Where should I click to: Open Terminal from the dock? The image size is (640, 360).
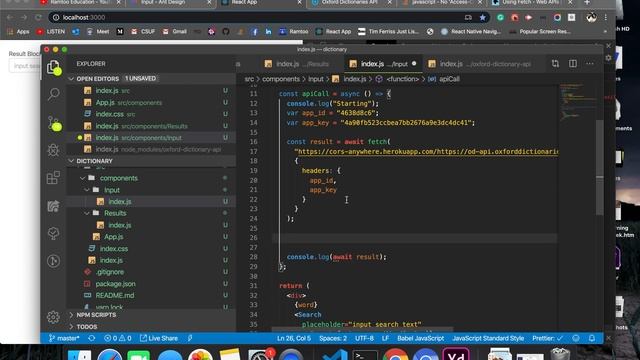tap(365, 354)
